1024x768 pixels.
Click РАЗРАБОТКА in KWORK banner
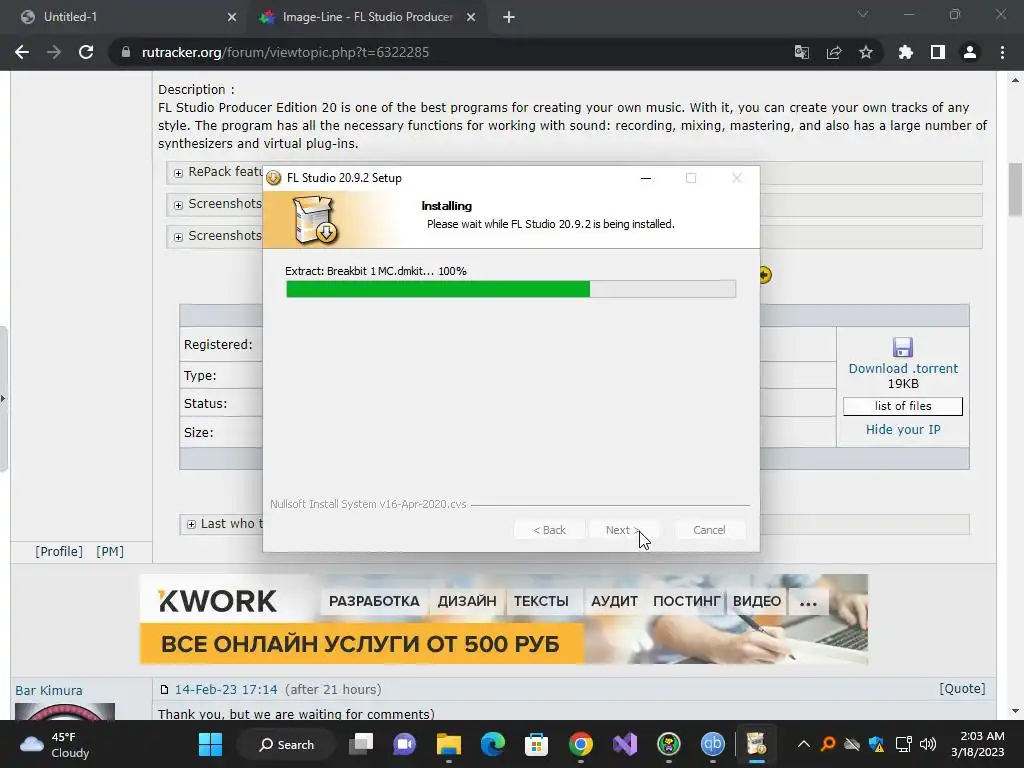374,601
